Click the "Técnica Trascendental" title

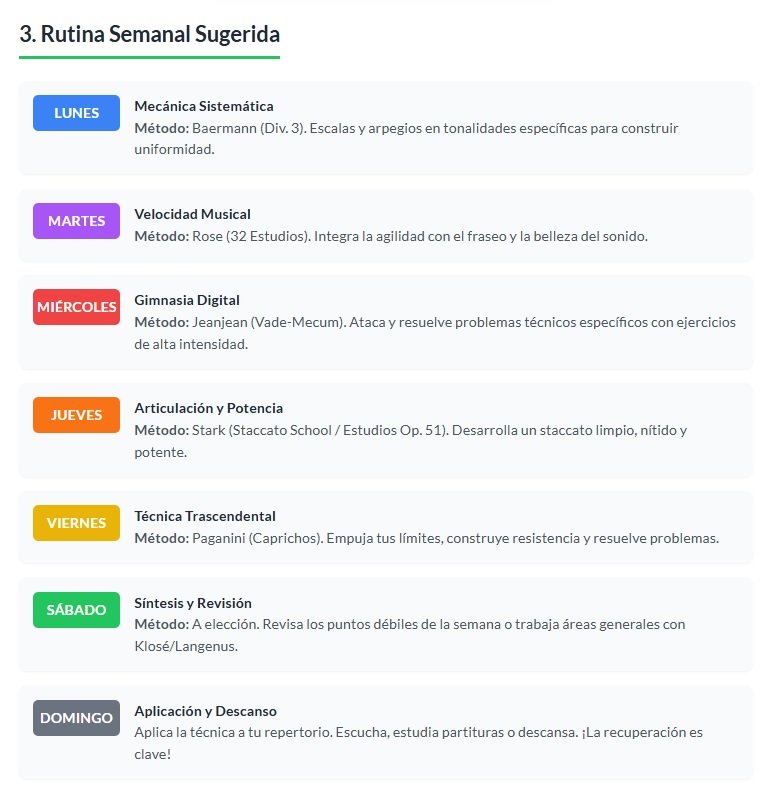point(205,516)
